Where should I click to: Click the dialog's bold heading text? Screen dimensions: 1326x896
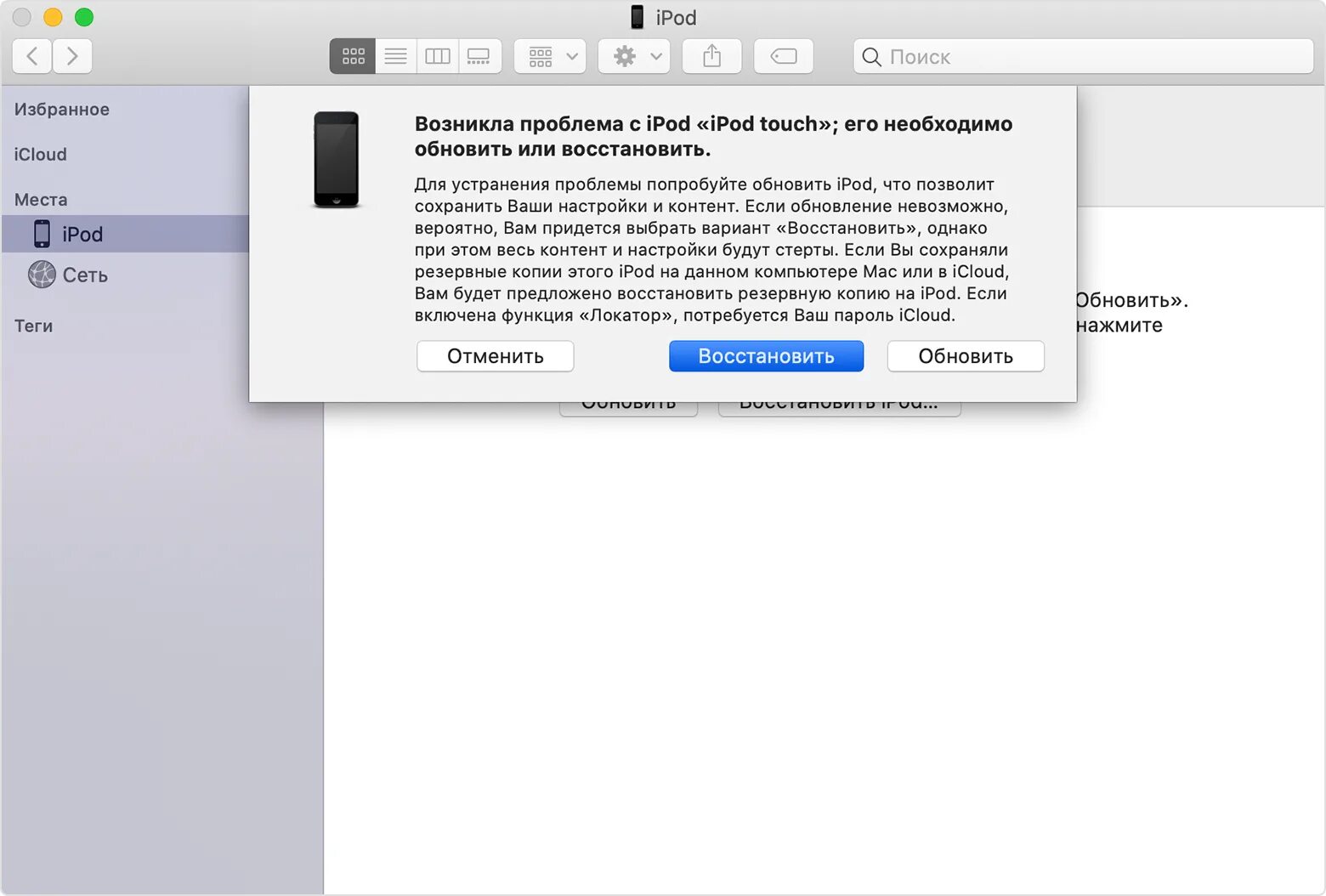(x=713, y=136)
